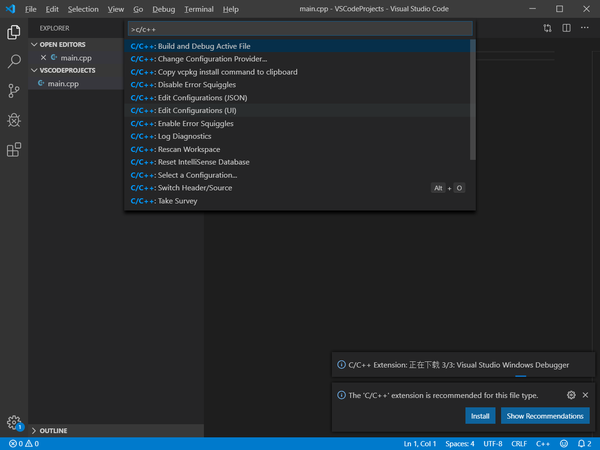Click the command palette list scrollbar
The image size is (600, 450).
(x=473, y=99)
